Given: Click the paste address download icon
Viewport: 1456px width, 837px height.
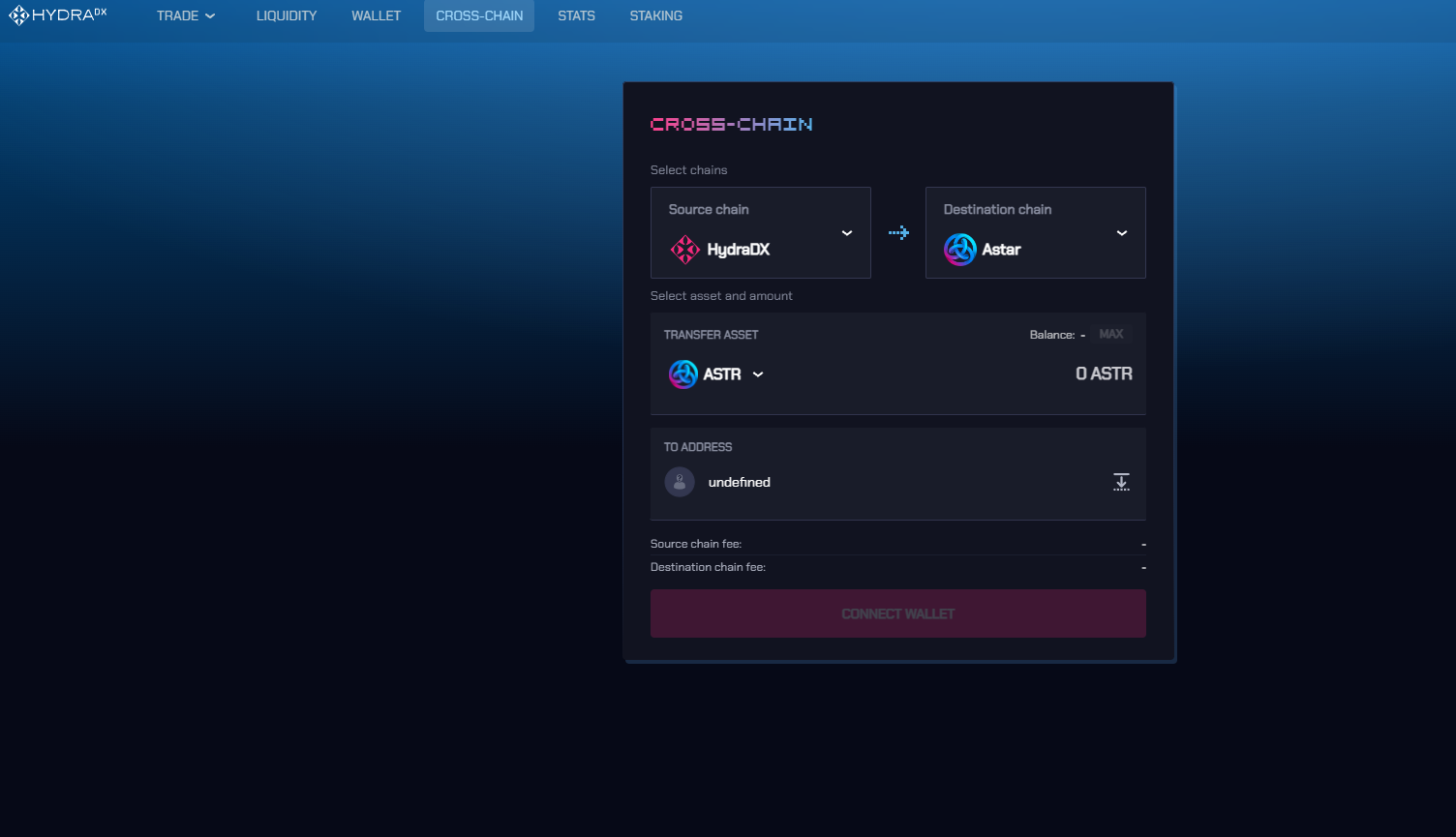Looking at the screenshot, I should 1121,482.
